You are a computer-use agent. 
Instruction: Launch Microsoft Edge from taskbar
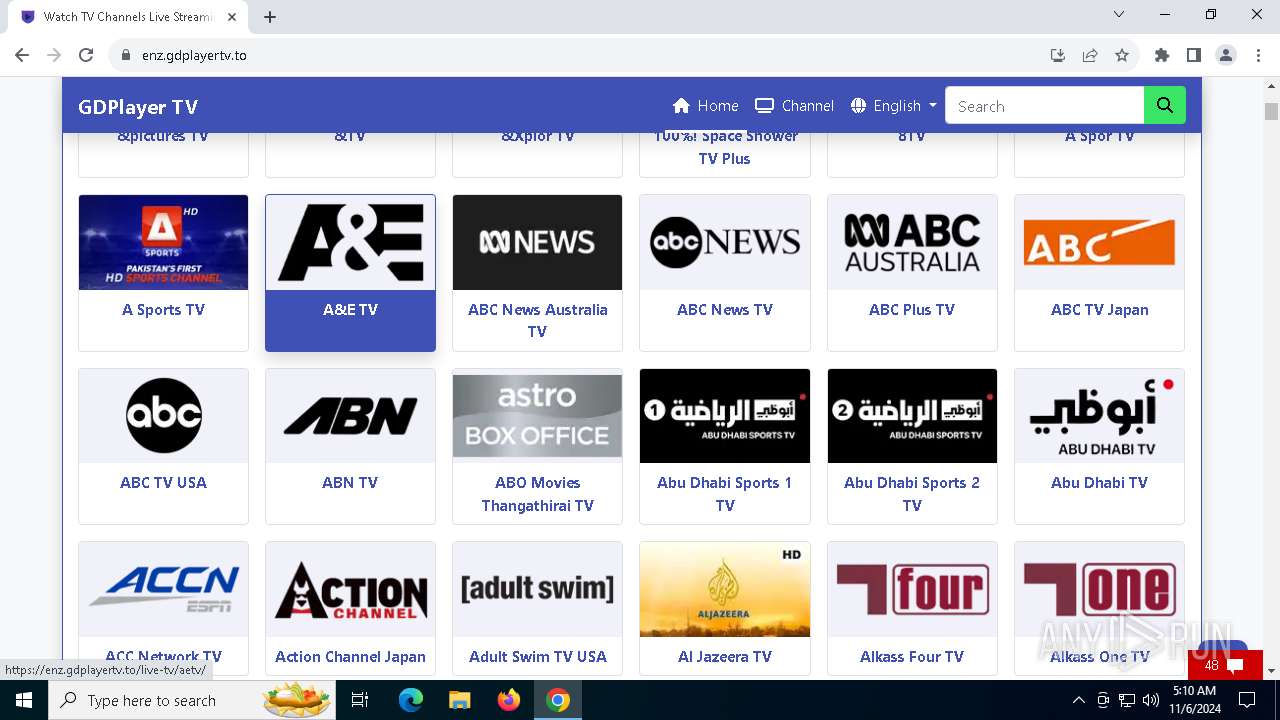coord(411,700)
